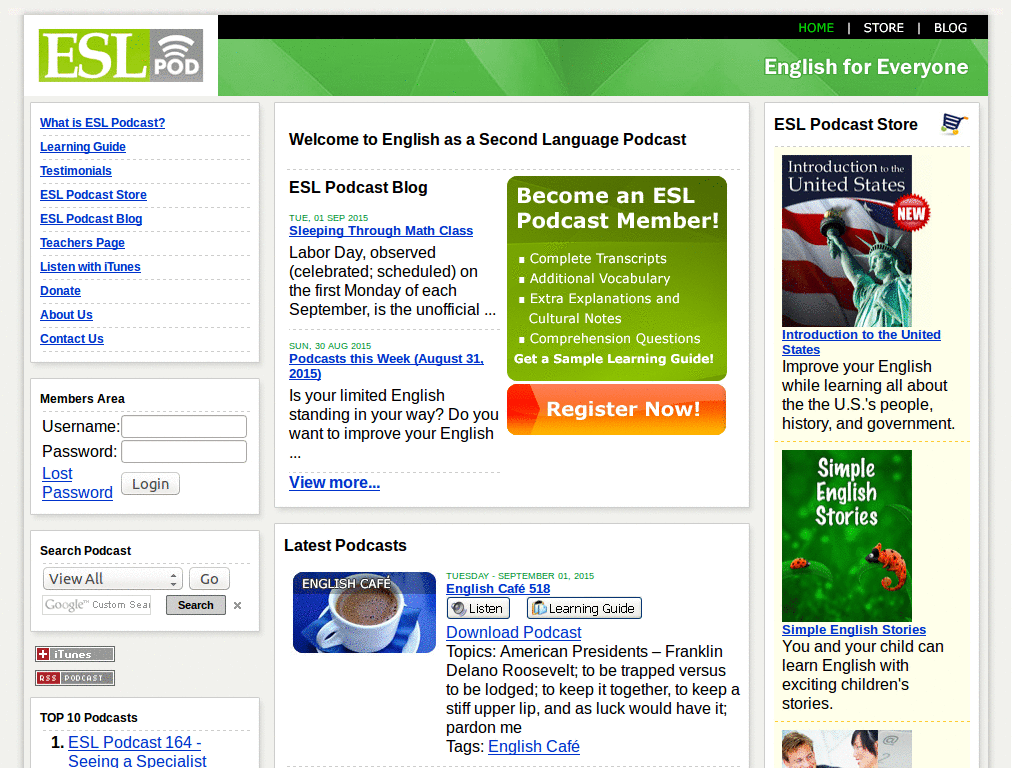
Task: Open Simple English Stories text link
Action: click(x=854, y=630)
